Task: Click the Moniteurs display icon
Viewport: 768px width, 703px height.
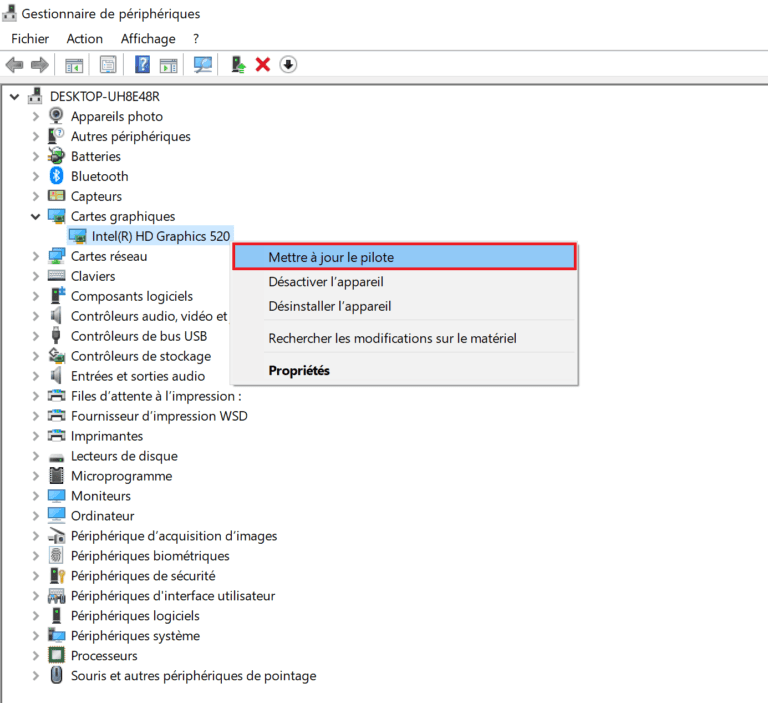Action: [x=56, y=495]
